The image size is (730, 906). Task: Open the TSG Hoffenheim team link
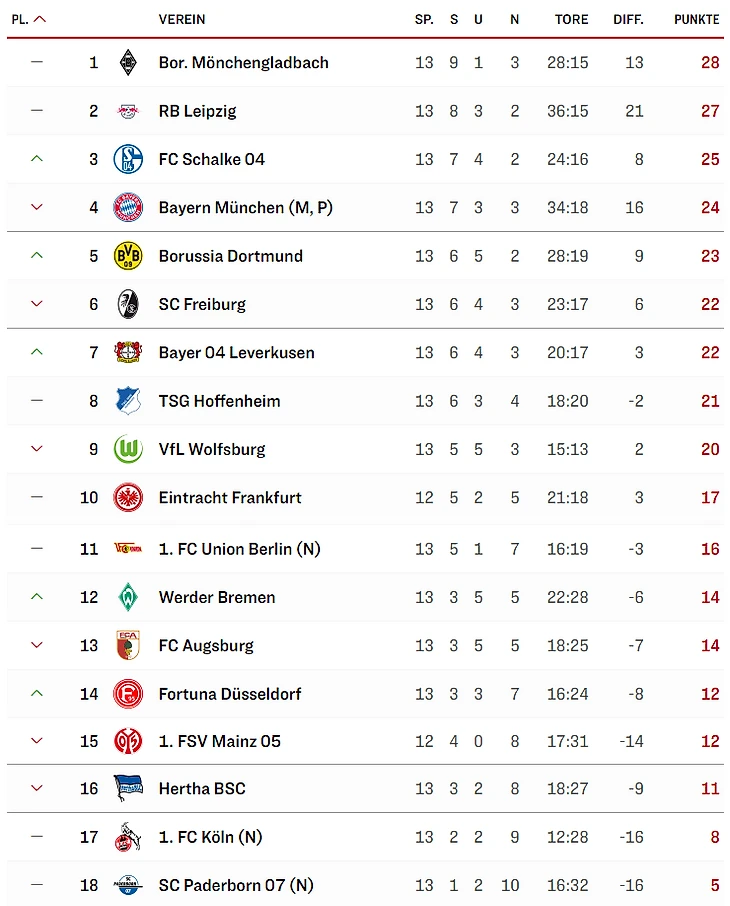(x=219, y=401)
